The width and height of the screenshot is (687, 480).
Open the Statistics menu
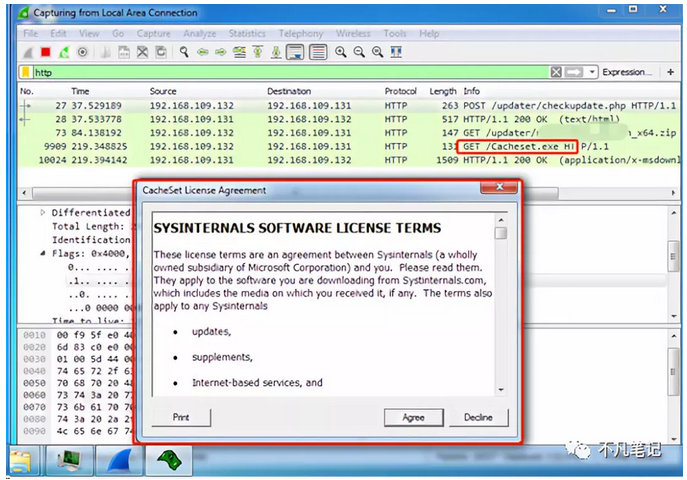coord(247,34)
